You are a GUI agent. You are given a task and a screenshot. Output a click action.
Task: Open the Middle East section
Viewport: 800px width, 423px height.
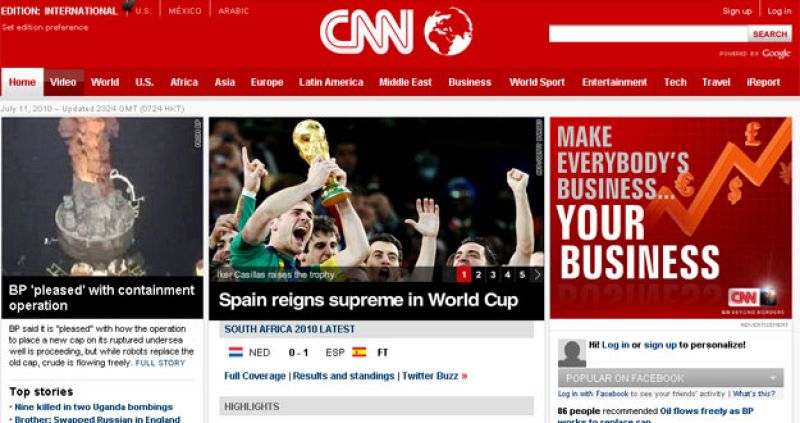coord(405,82)
